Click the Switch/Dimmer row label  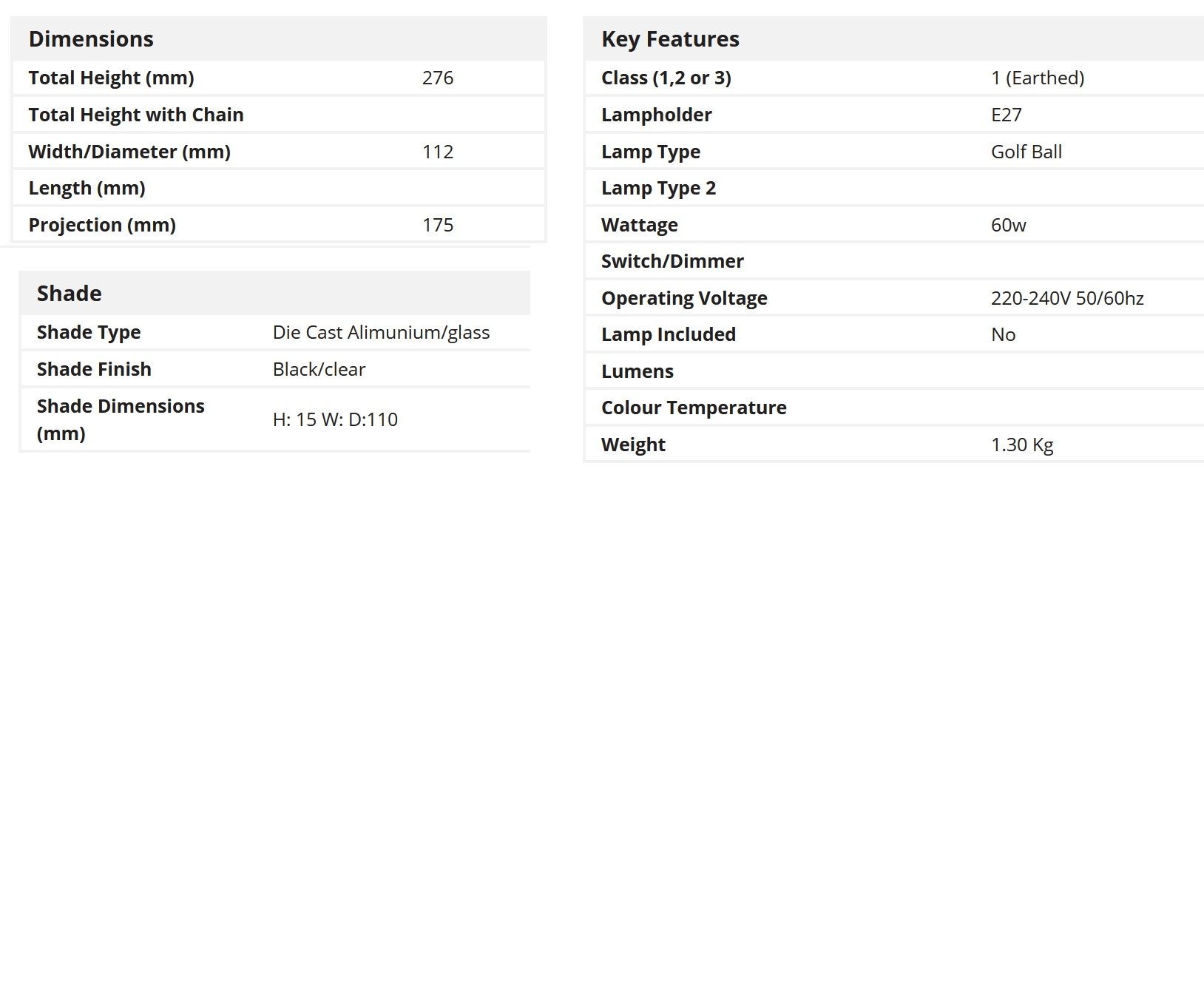click(672, 261)
